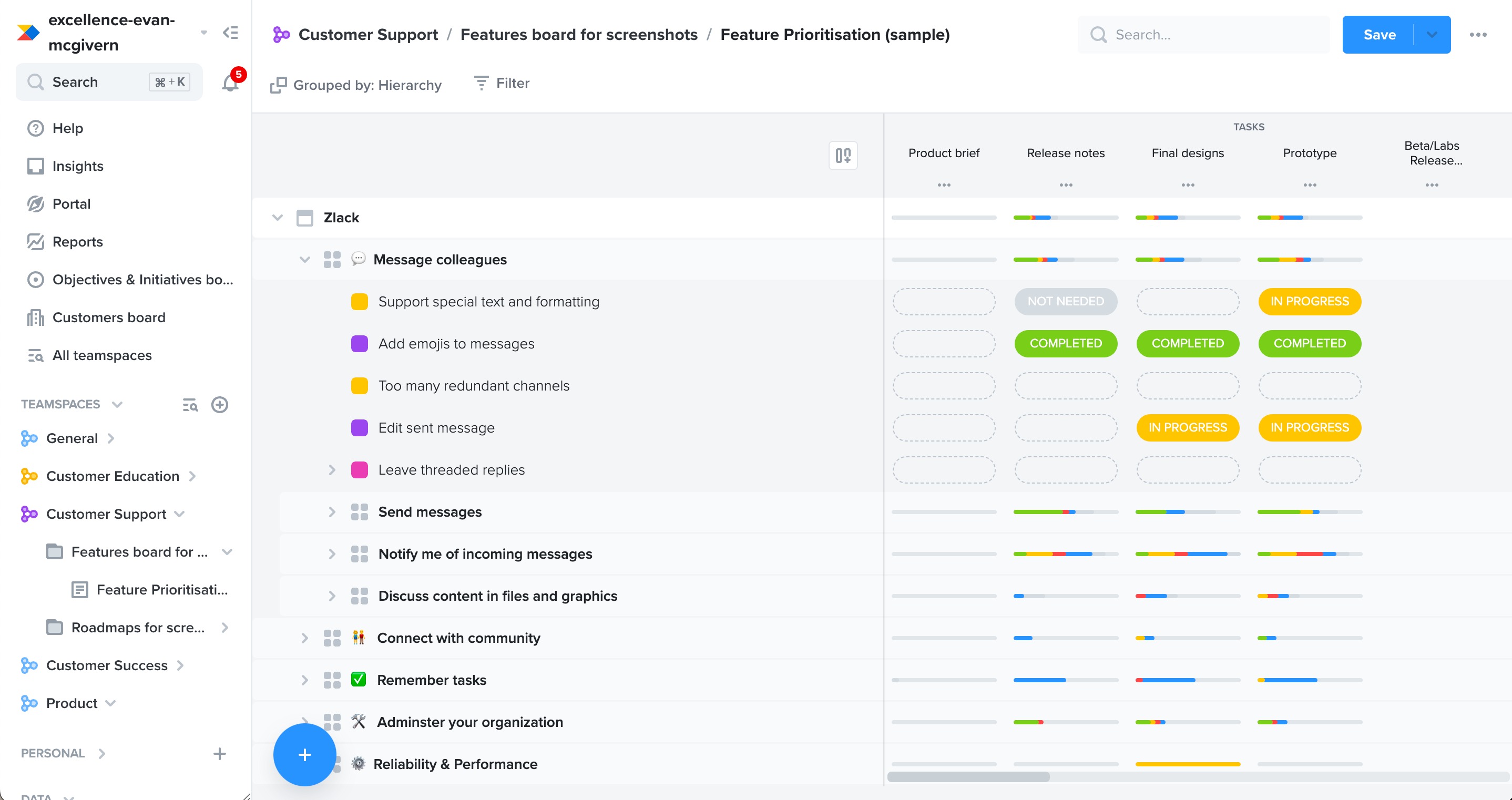Expand Notify me of incoming messages
The height and width of the screenshot is (800, 1512).
[x=332, y=554]
